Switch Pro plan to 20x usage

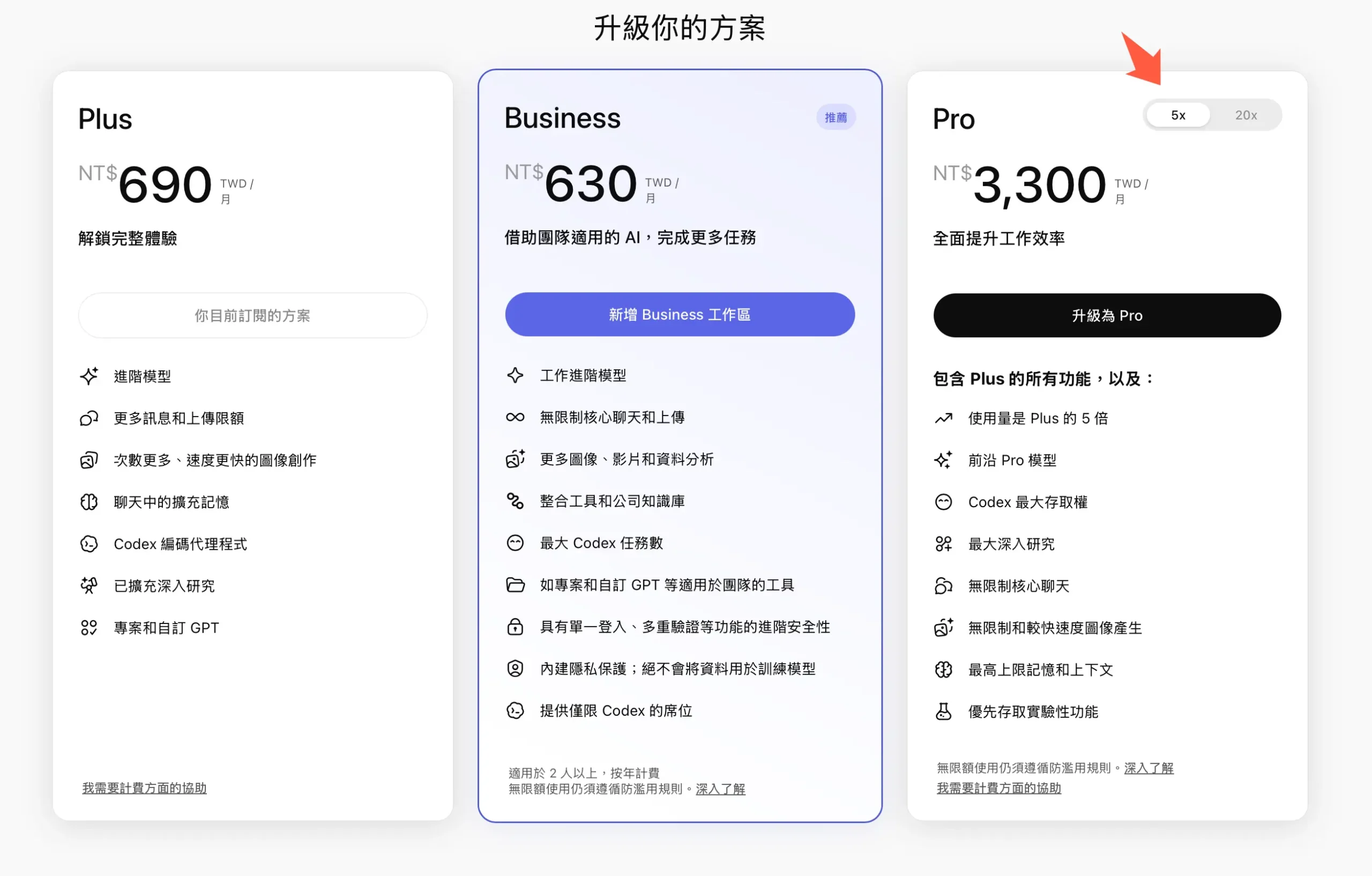click(x=1246, y=115)
